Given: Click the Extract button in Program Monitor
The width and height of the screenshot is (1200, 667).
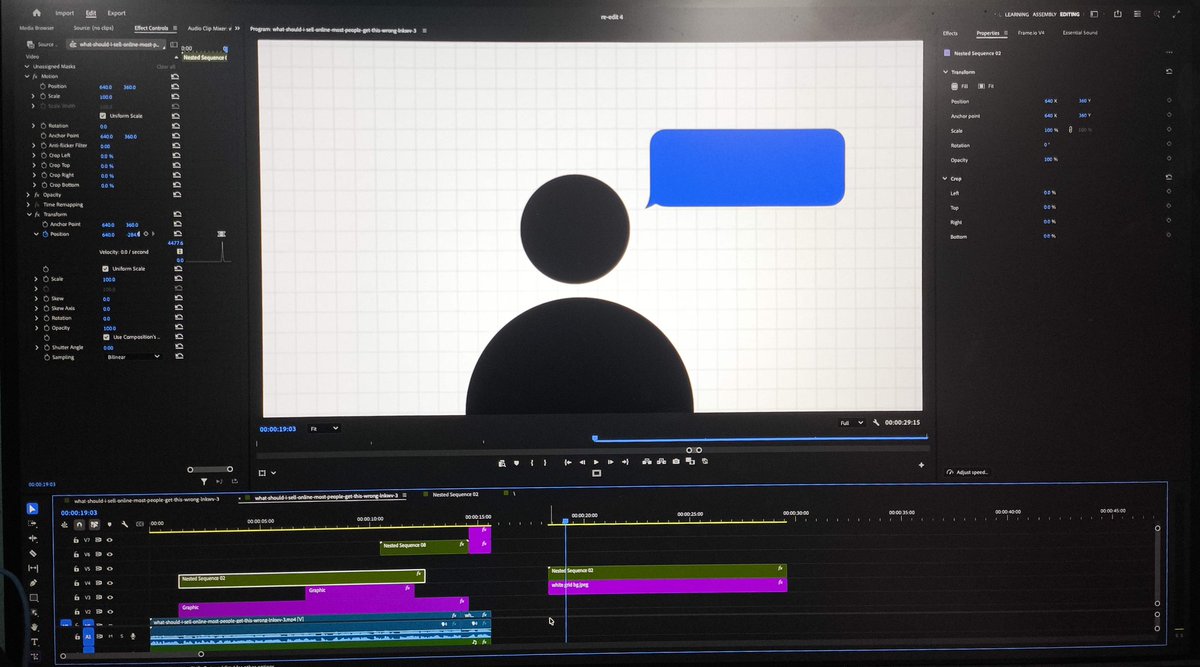Looking at the screenshot, I should coord(661,462).
